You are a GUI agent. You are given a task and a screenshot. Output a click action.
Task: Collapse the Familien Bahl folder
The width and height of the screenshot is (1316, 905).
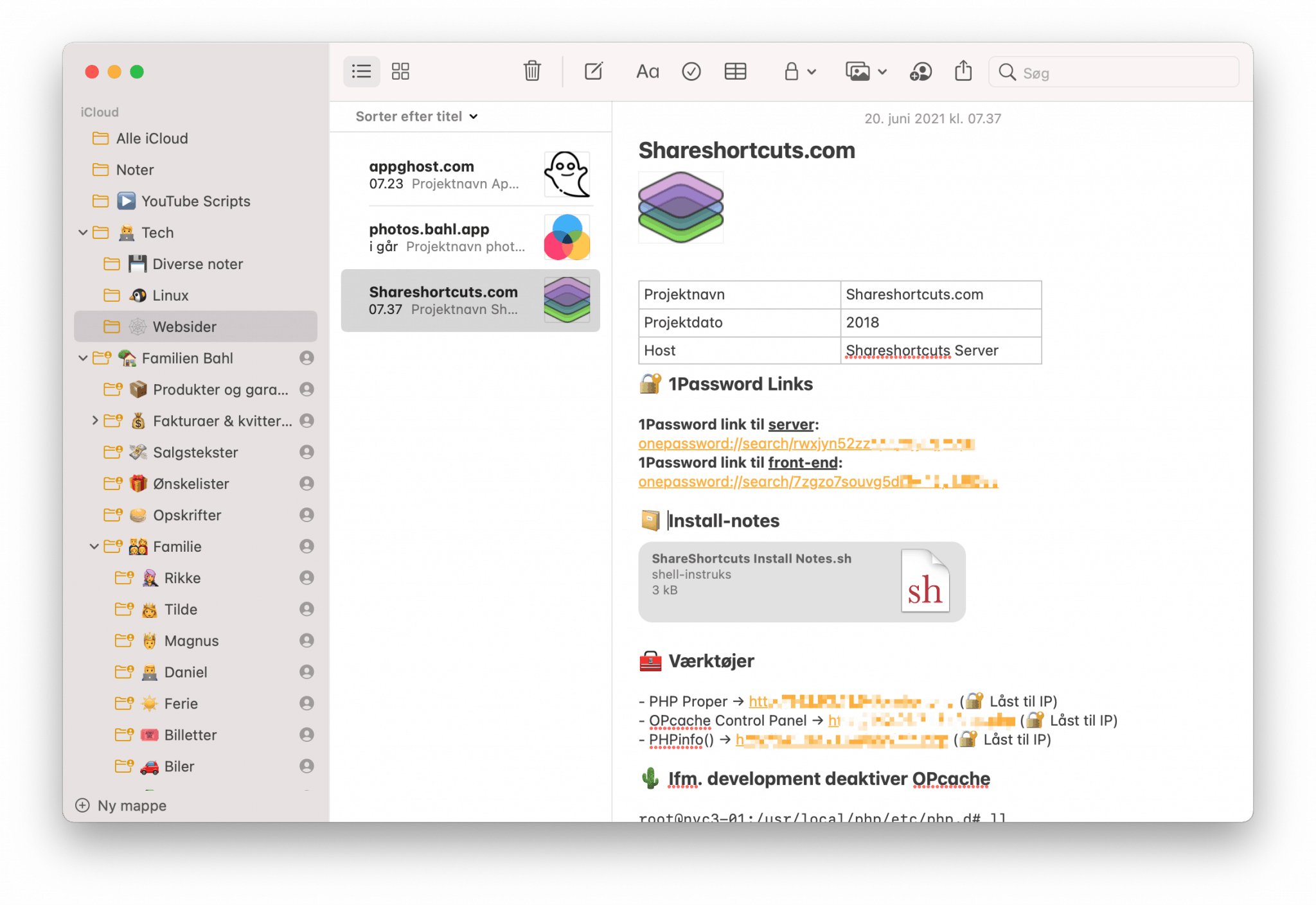pyautogui.click(x=83, y=358)
